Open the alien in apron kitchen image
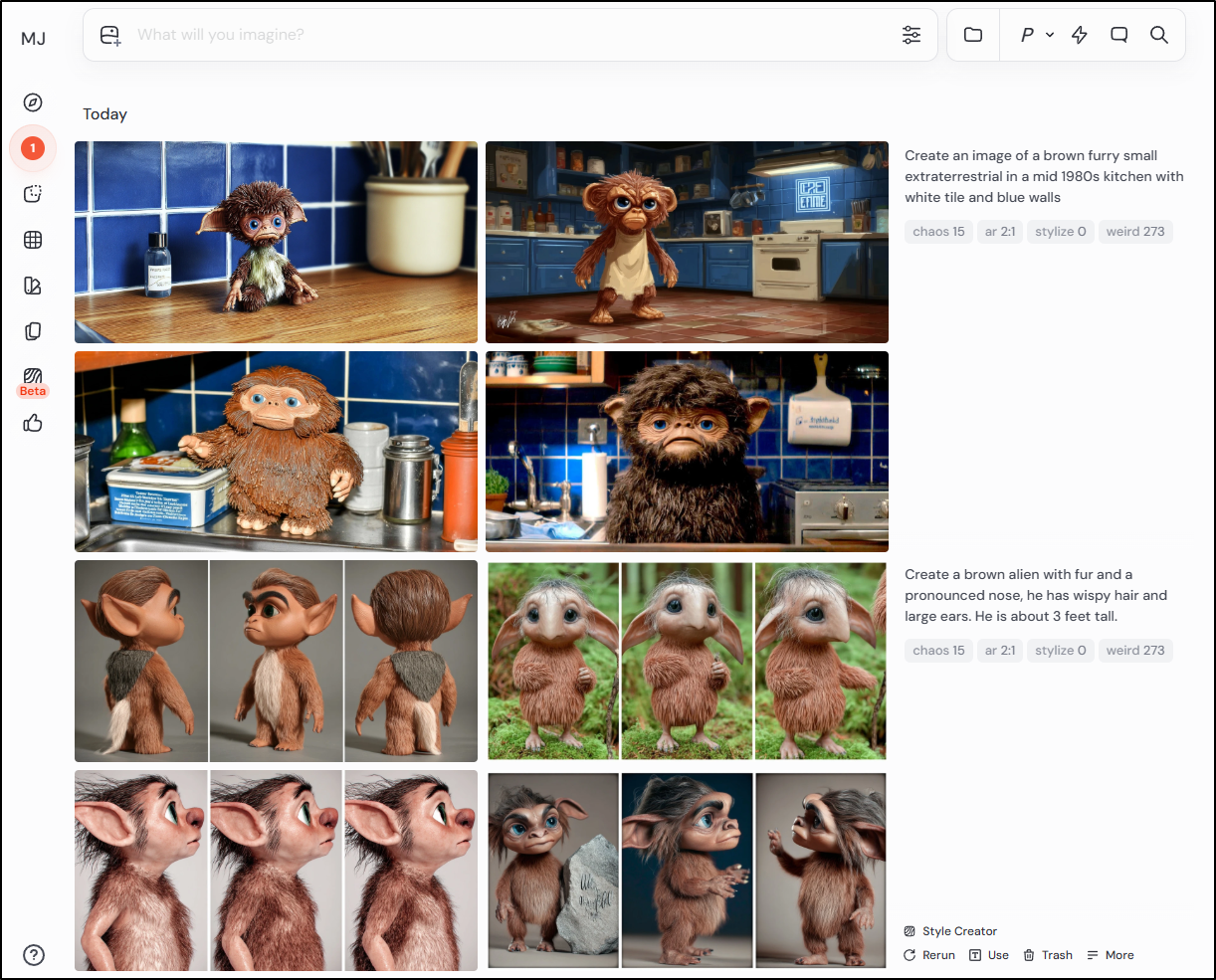1216x980 pixels. (x=687, y=242)
